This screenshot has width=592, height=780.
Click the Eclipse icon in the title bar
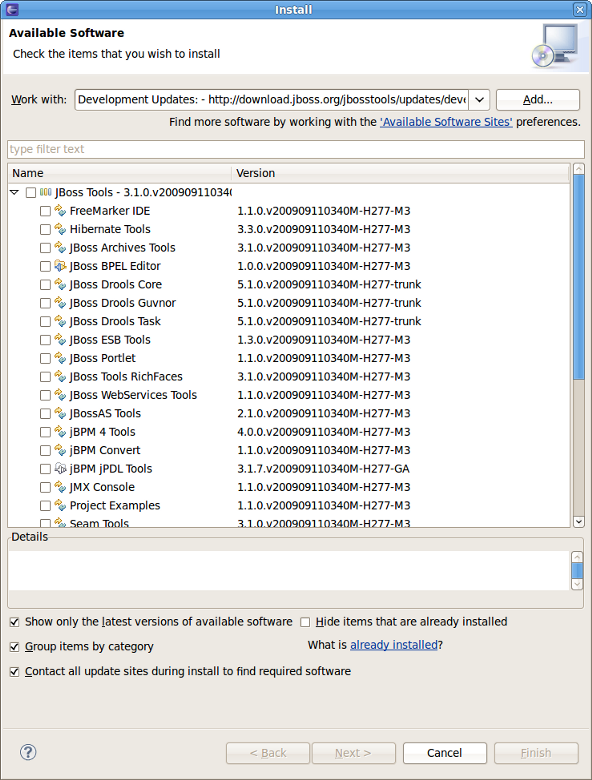[12, 9]
